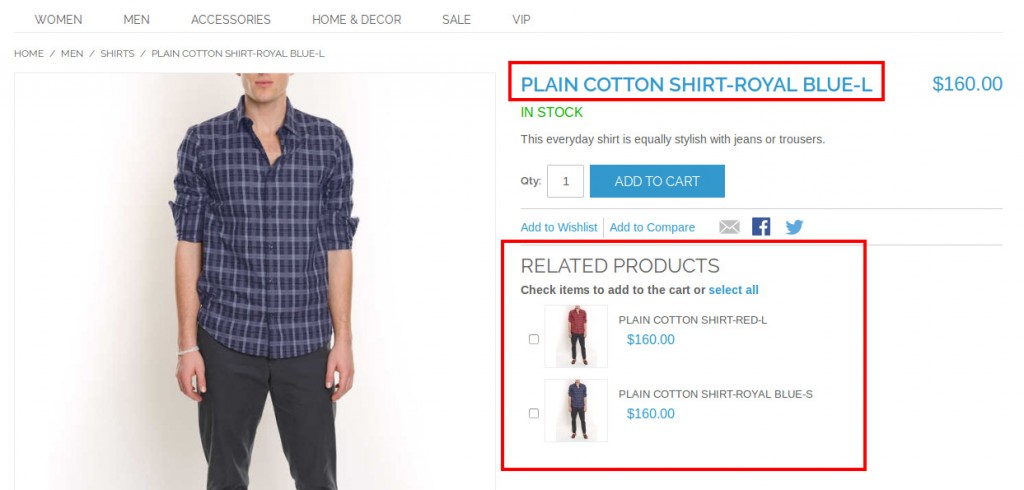Click Add to Wishlist link
Viewport: 1024px width, 490px height.
coord(558,228)
